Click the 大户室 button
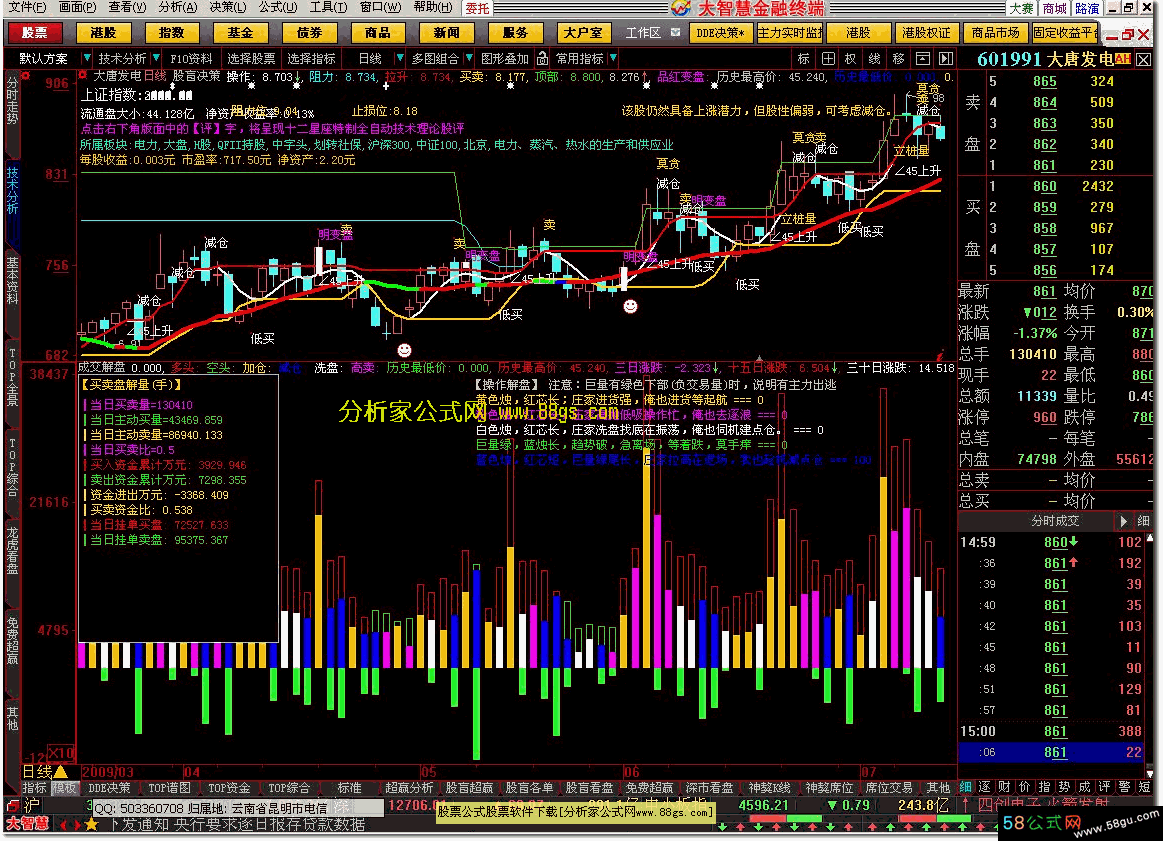The image size is (1163, 841). 583,33
